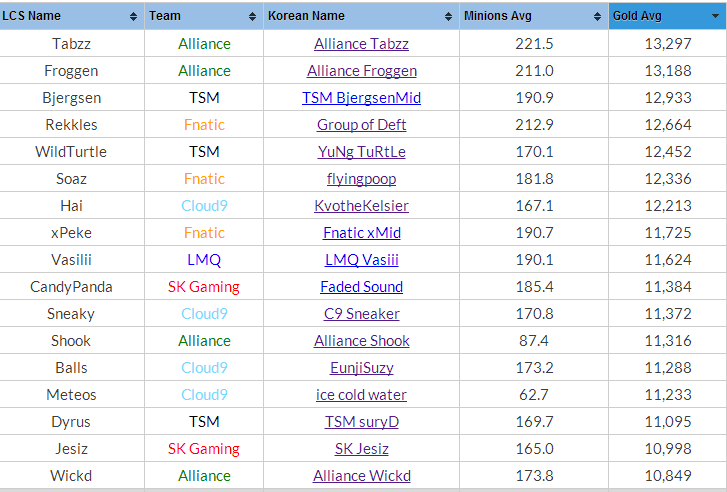Open the ice cold water link
727x492 pixels.
click(x=361, y=395)
